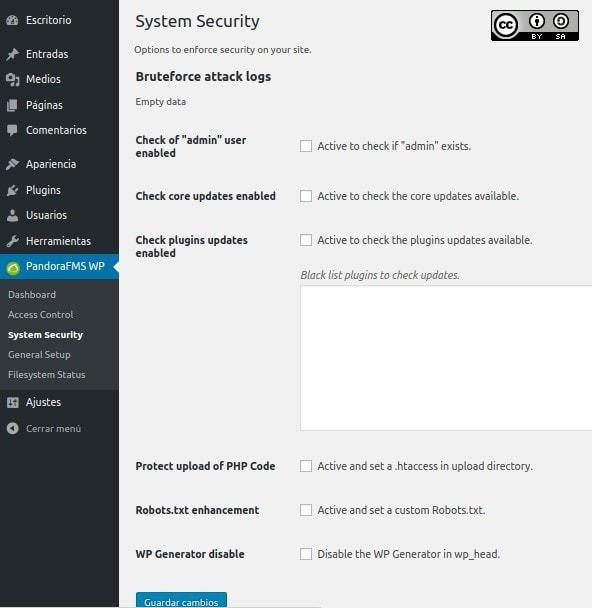This screenshot has height=608, width=592.
Task: Tick the Disable WP Generator in wp_head checkbox
Action: (306, 554)
